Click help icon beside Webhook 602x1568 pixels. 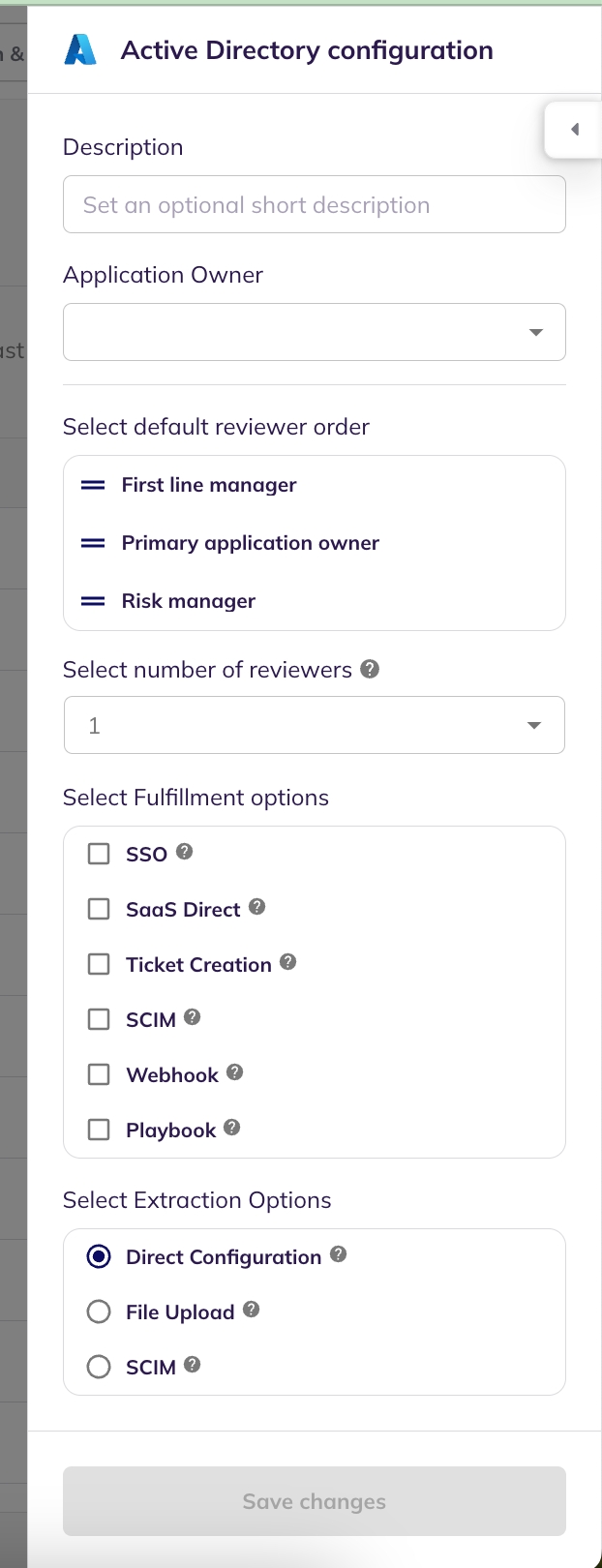(235, 1072)
